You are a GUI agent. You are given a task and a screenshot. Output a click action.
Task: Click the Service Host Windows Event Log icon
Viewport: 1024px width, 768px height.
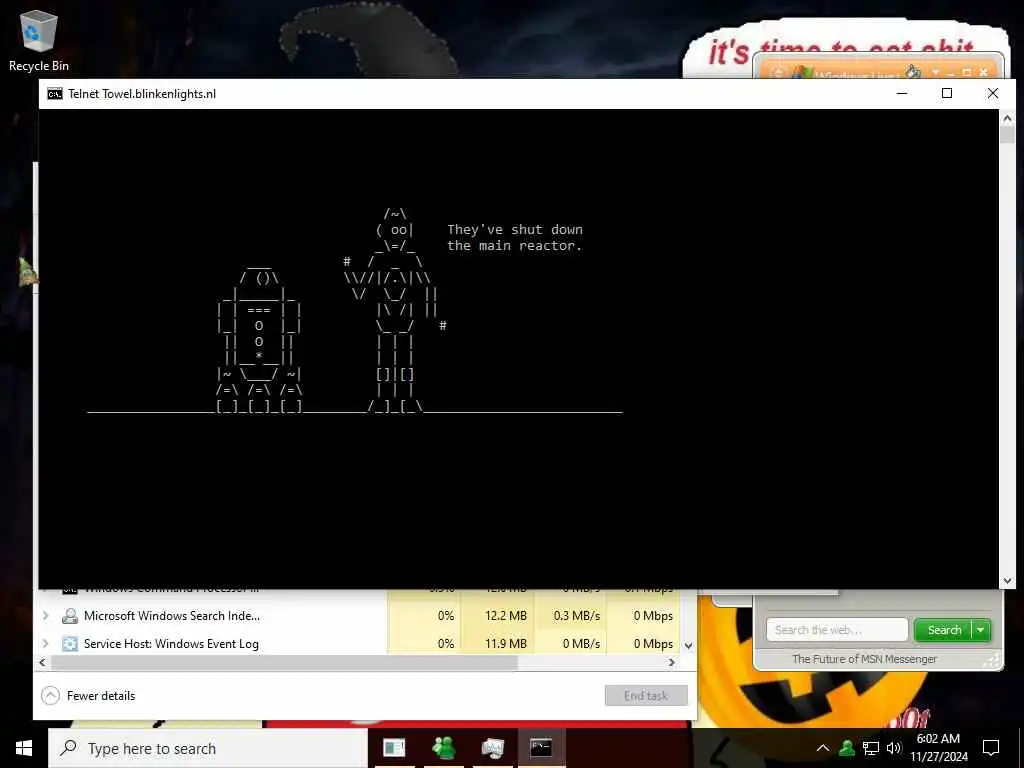click(70, 644)
